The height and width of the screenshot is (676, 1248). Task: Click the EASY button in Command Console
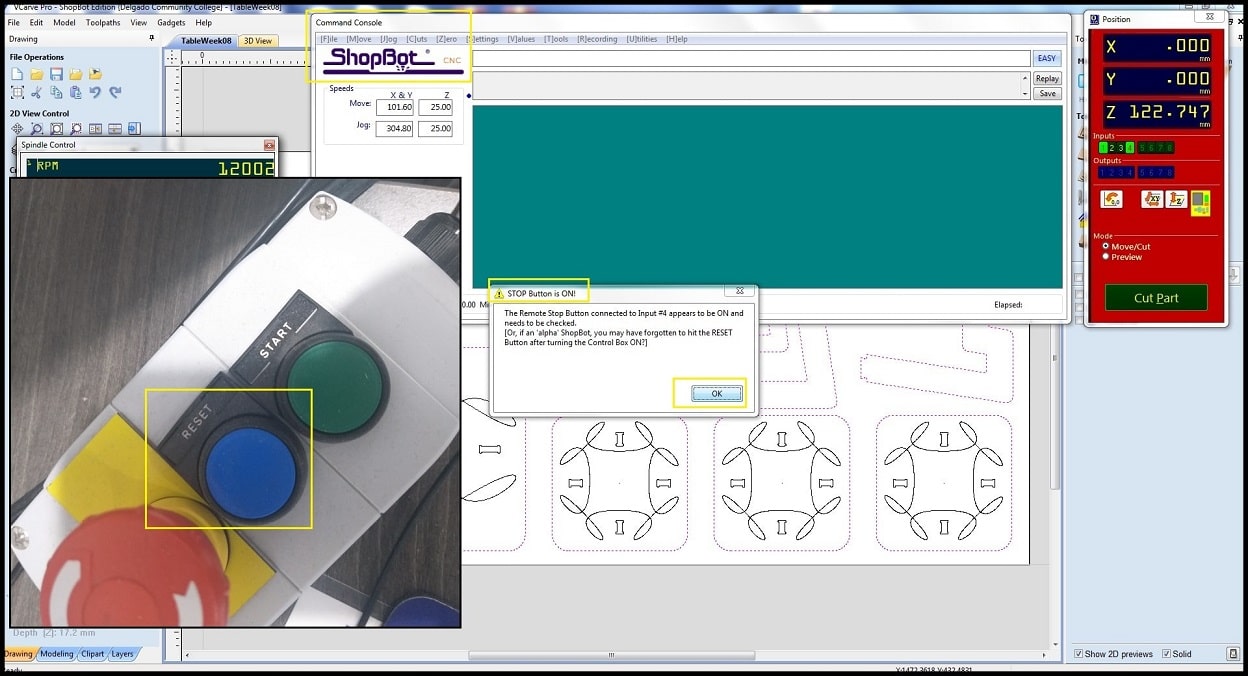coord(1046,59)
